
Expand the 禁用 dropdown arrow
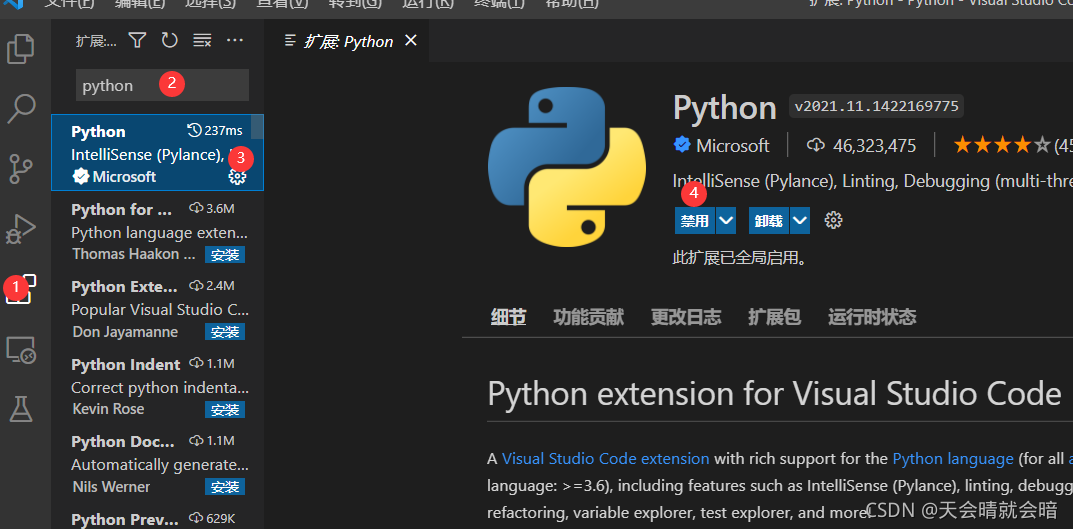pos(726,220)
